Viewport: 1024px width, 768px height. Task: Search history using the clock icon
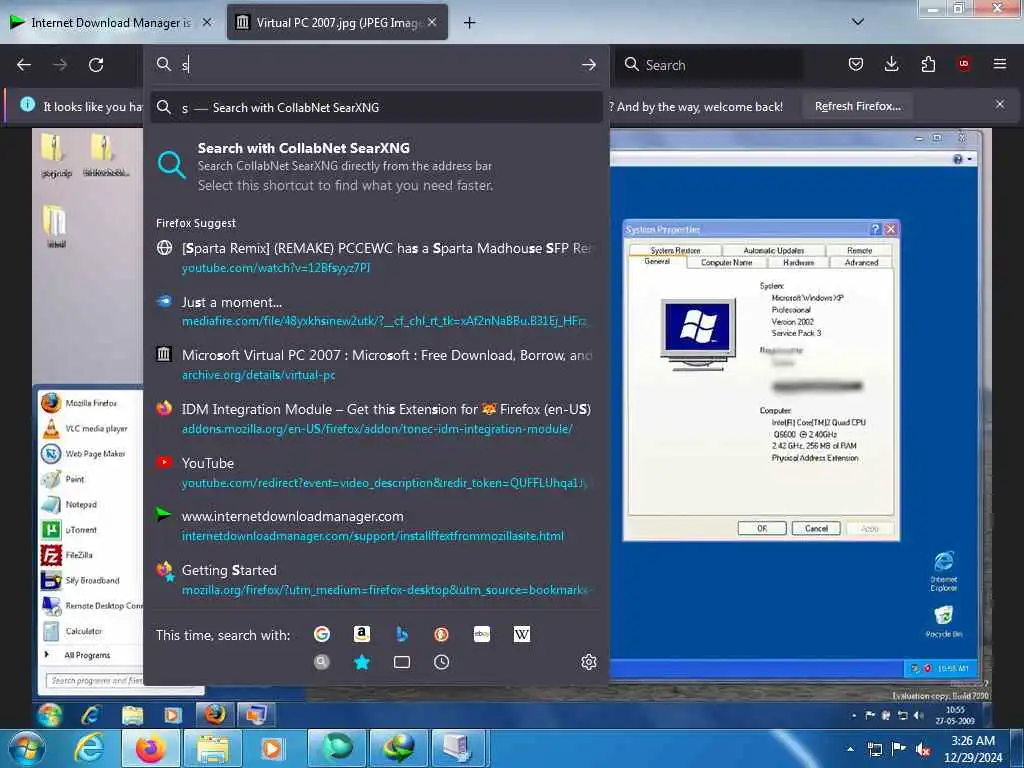click(441, 662)
